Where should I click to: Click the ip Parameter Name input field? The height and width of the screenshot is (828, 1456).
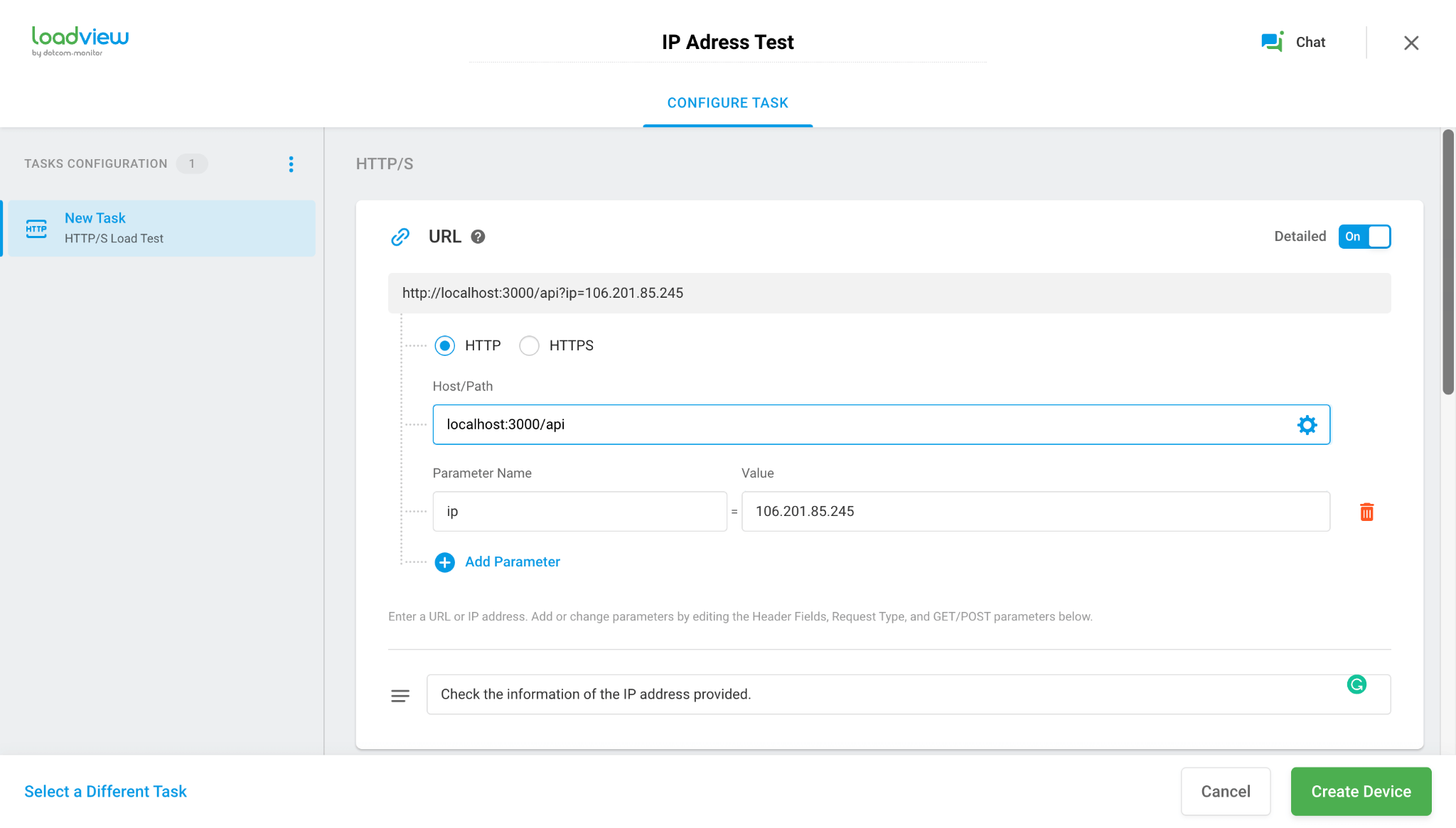579,511
